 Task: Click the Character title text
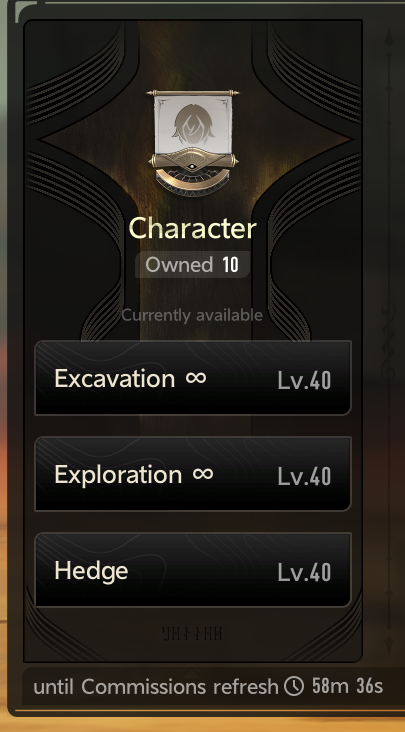[x=192, y=229]
